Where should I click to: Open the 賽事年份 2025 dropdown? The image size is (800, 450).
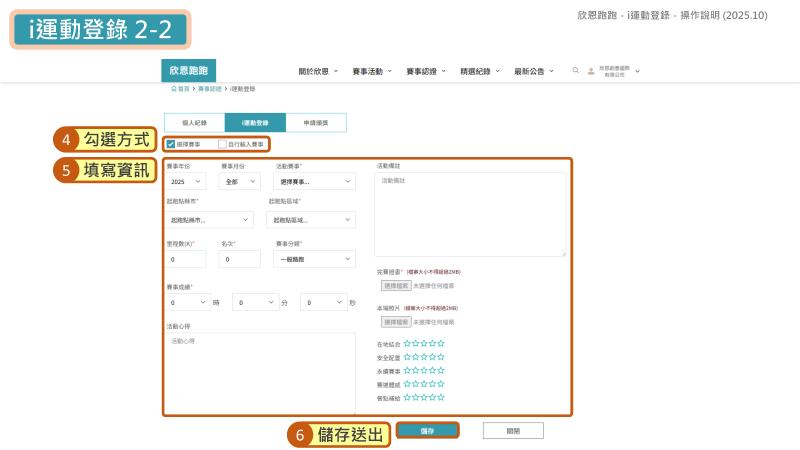[186, 182]
